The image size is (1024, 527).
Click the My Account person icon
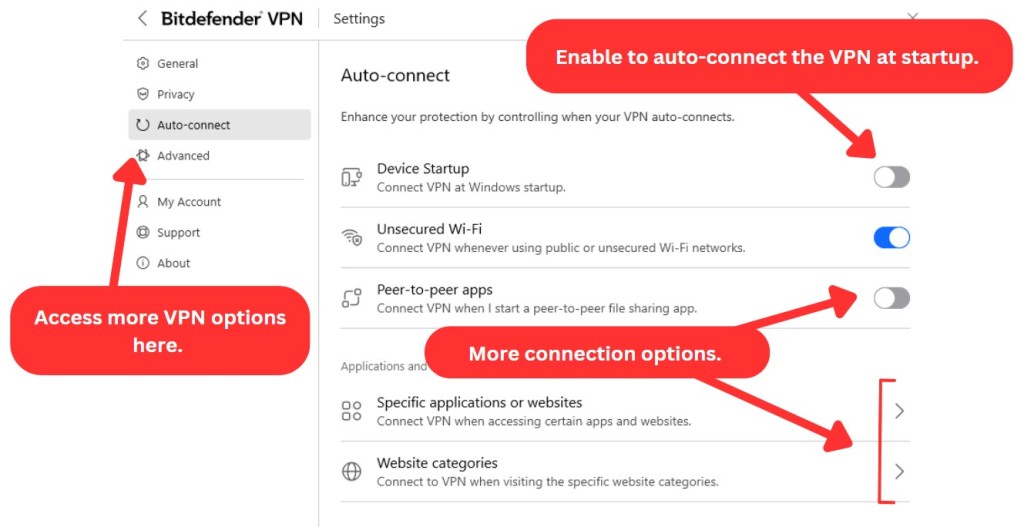pyautogui.click(x=143, y=202)
